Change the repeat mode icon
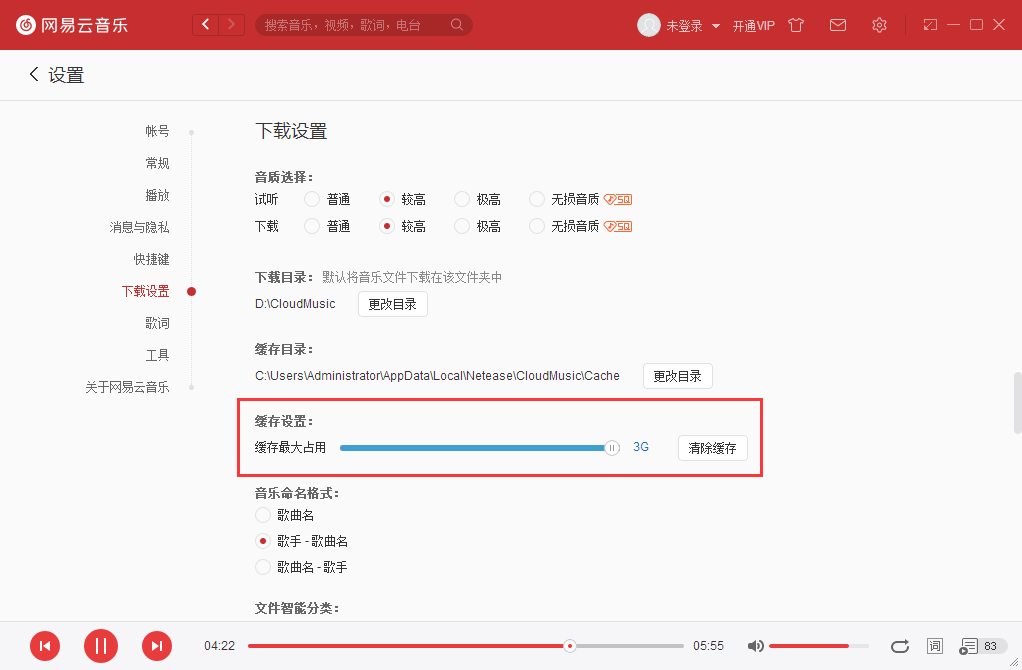This screenshot has width=1022, height=670. pos(899,646)
